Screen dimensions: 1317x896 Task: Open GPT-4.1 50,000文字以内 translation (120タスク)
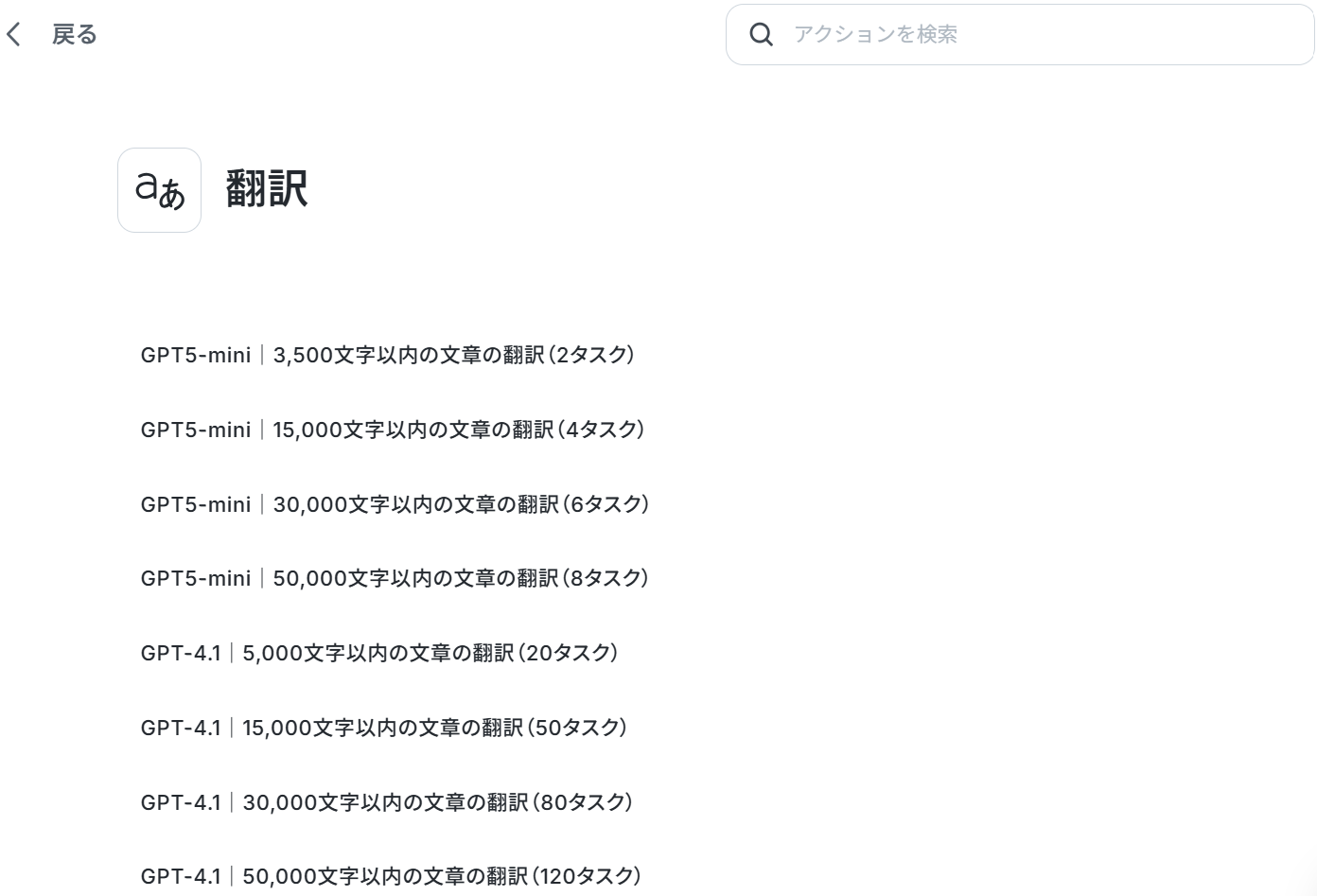pyautogui.click(x=391, y=876)
